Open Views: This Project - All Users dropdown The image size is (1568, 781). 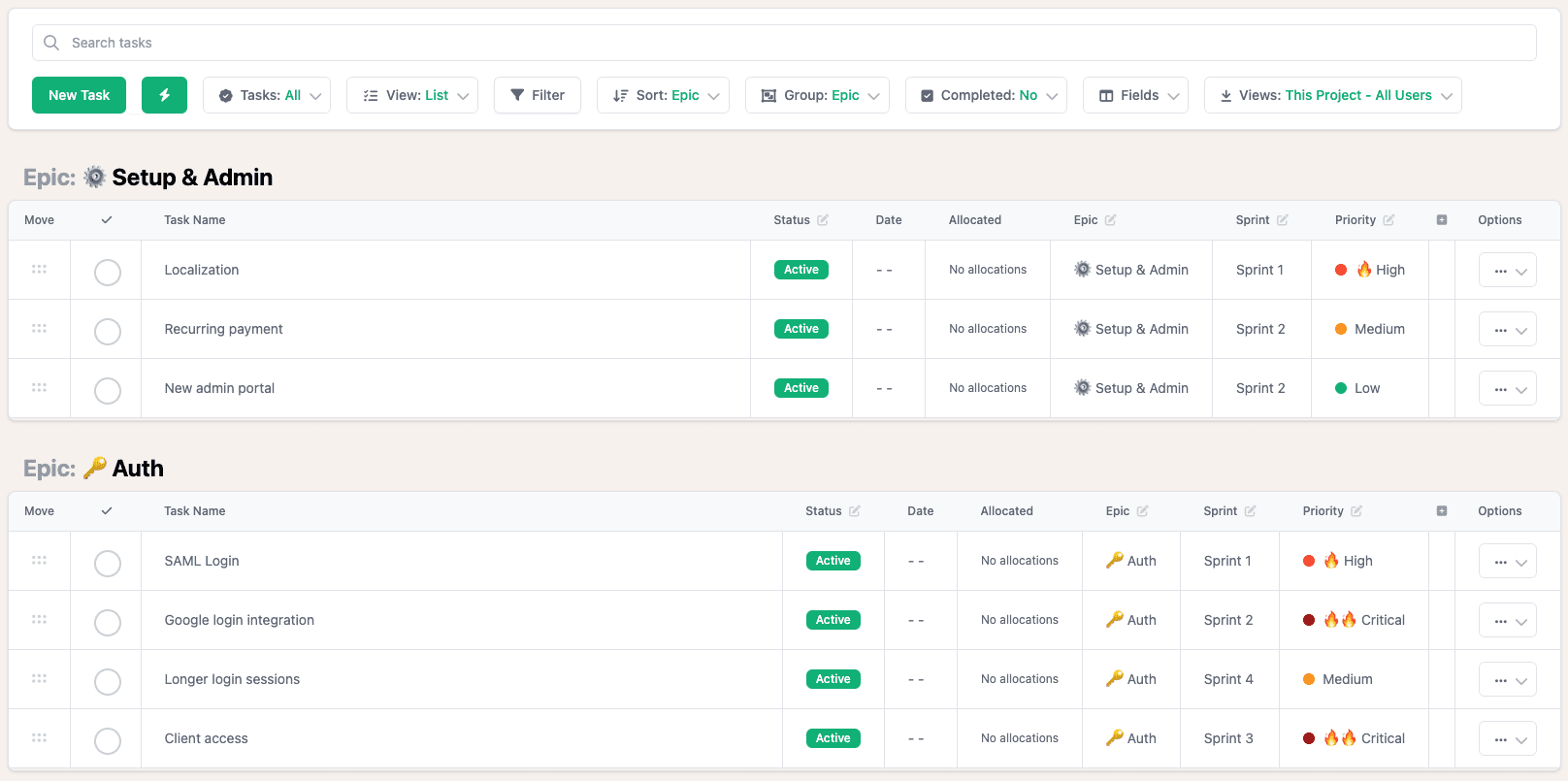(1333, 95)
